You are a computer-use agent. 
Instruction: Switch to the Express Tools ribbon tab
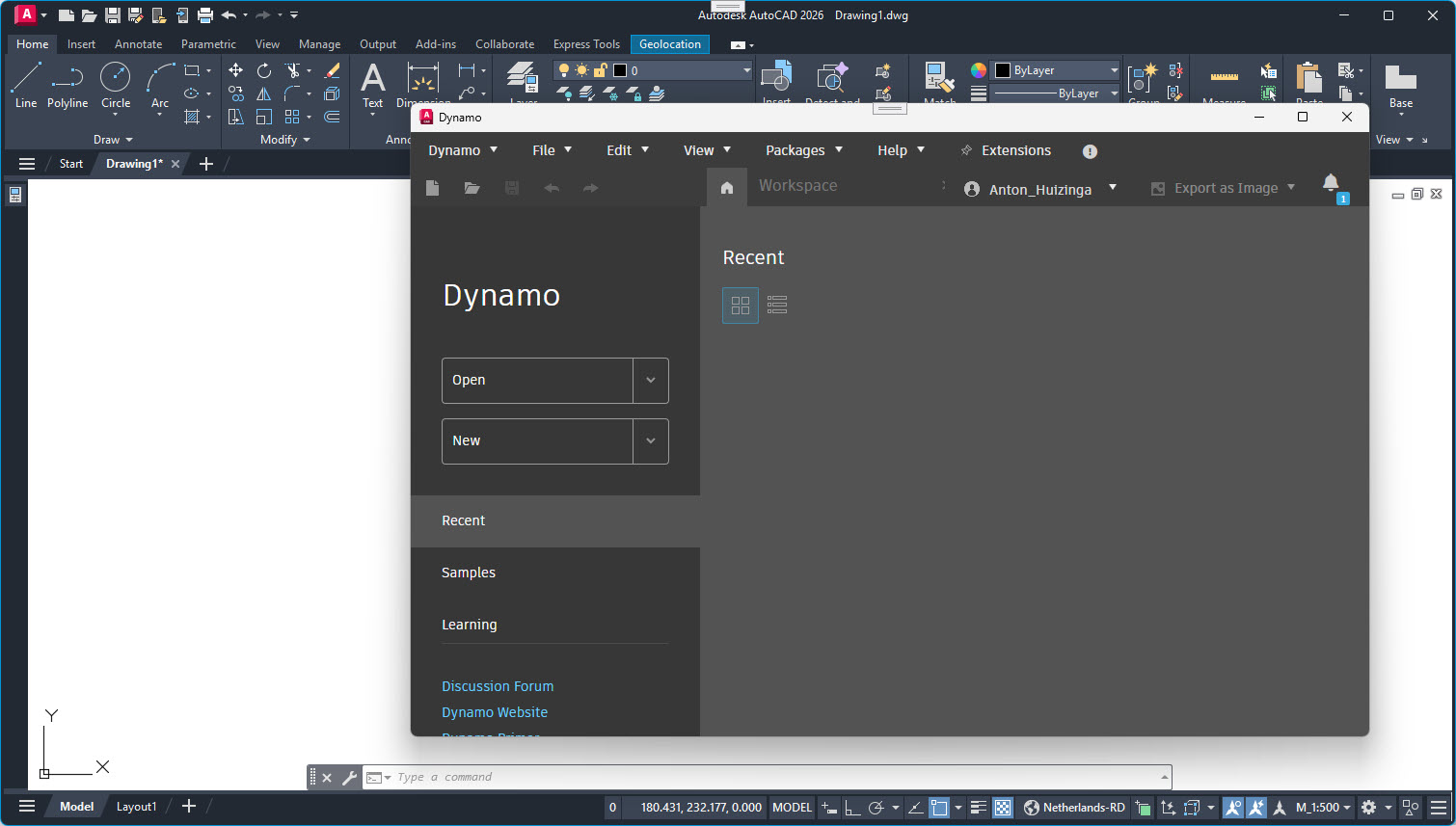coord(586,44)
